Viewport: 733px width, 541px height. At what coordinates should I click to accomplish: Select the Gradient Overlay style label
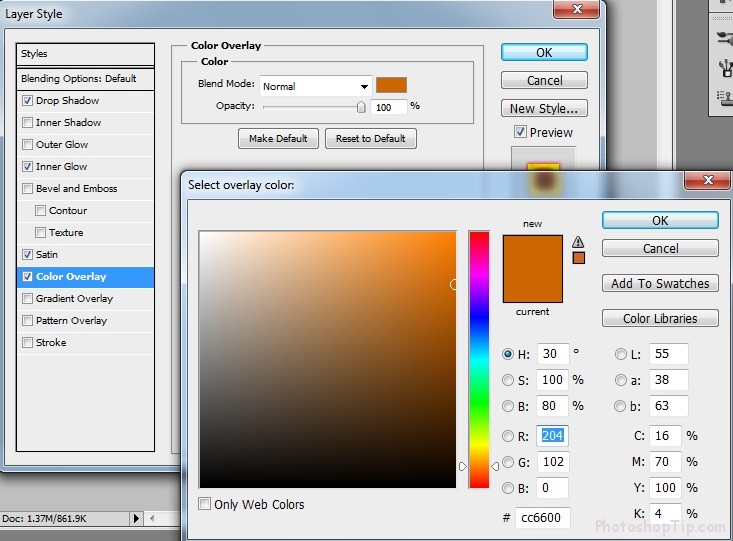pyautogui.click(x=74, y=298)
